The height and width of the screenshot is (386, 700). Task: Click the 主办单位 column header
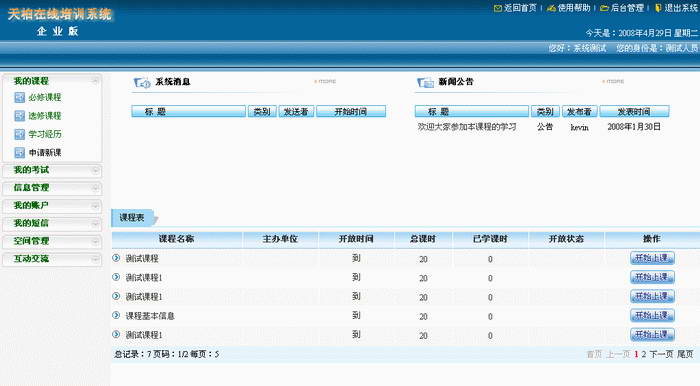(x=280, y=239)
